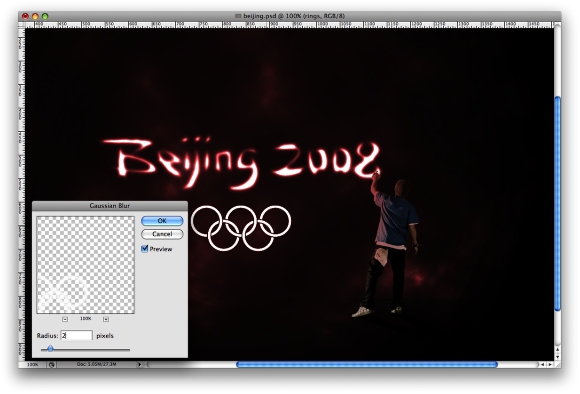Click the vertical ruler on the left
The width and height of the screenshot is (580, 394).
[x=21, y=194]
